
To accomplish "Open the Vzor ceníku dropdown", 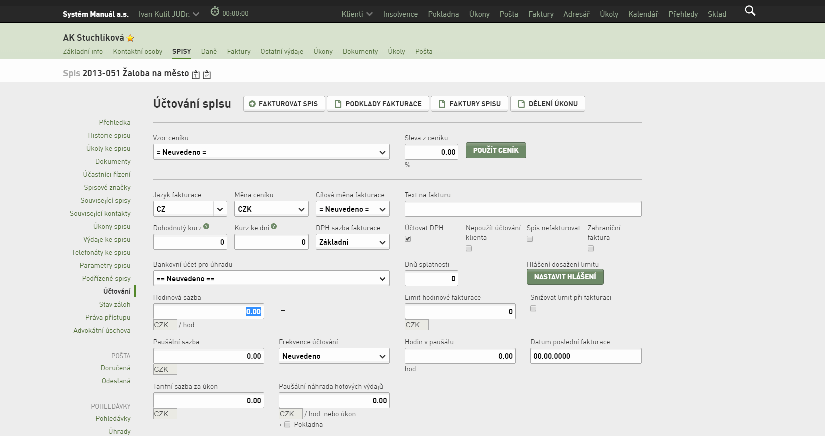I will (x=271, y=152).
